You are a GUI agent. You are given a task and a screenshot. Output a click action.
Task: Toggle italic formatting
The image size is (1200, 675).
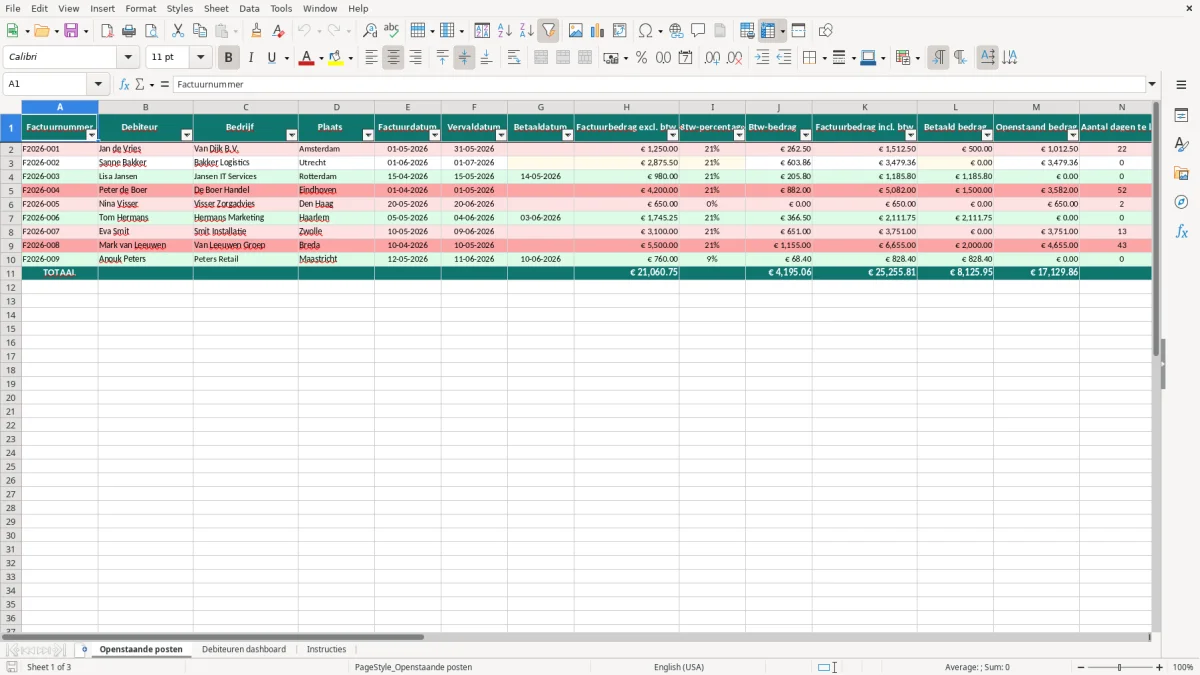pos(251,58)
